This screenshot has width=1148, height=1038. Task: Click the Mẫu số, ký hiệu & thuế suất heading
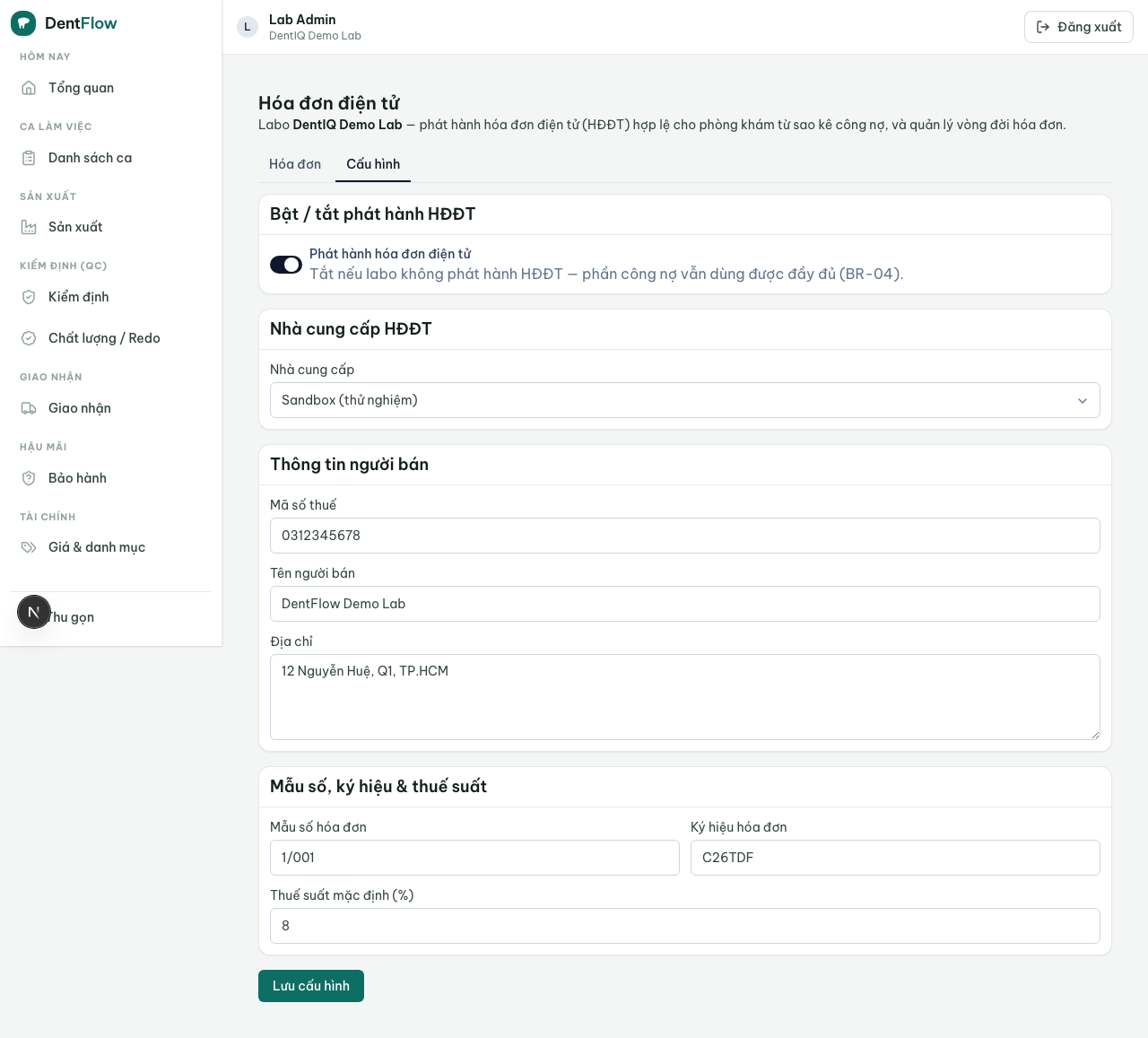point(378,787)
